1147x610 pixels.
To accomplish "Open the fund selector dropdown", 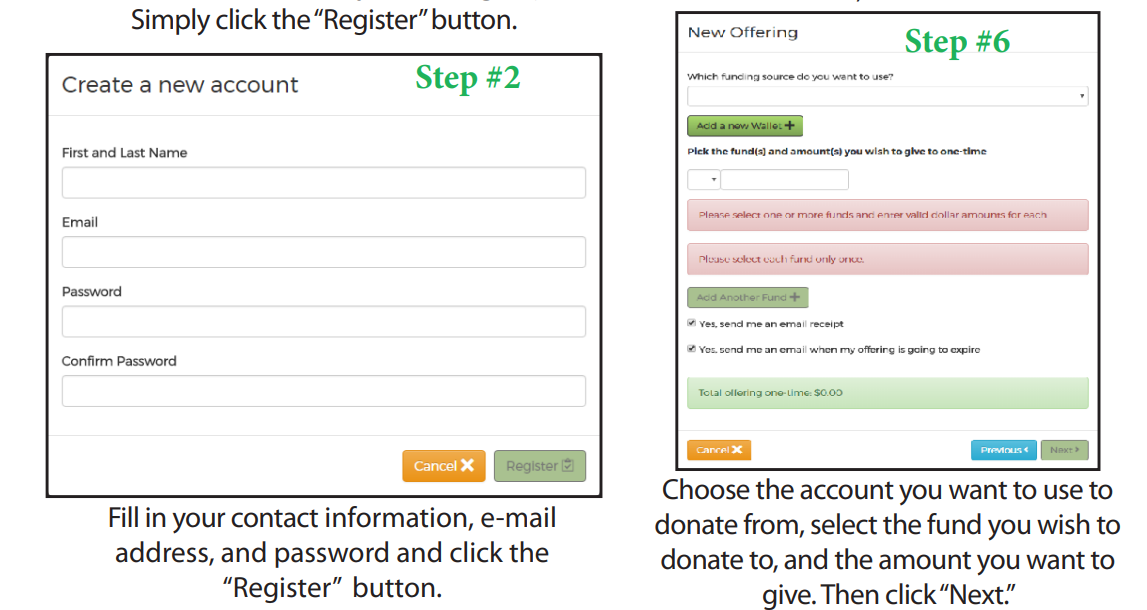I will 704,179.
